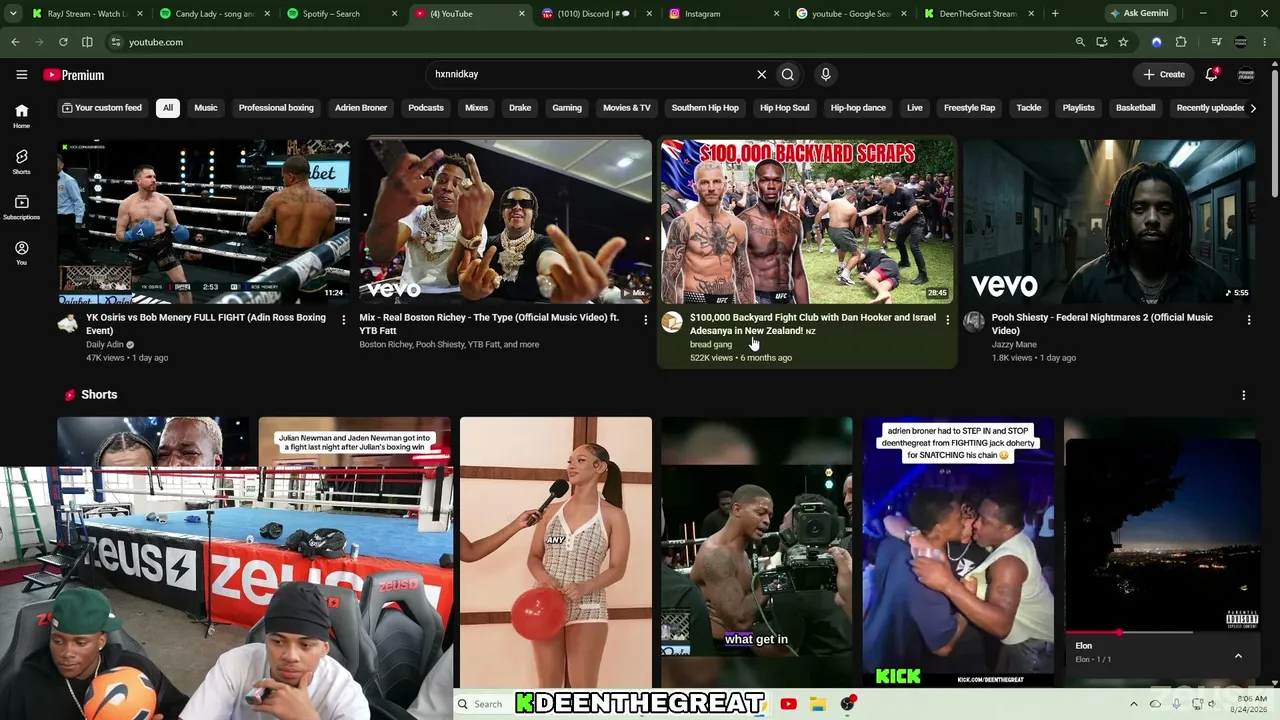This screenshot has height=720, width=1280.
Task: Open options menu for Backyard Fight Club video
Action: tap(947, 320)
